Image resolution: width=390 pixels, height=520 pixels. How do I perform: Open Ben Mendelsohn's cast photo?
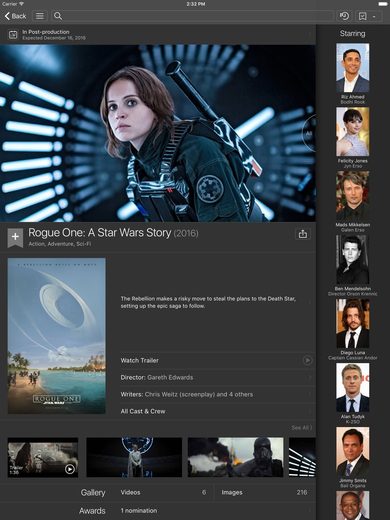click(x=353, y=260)
